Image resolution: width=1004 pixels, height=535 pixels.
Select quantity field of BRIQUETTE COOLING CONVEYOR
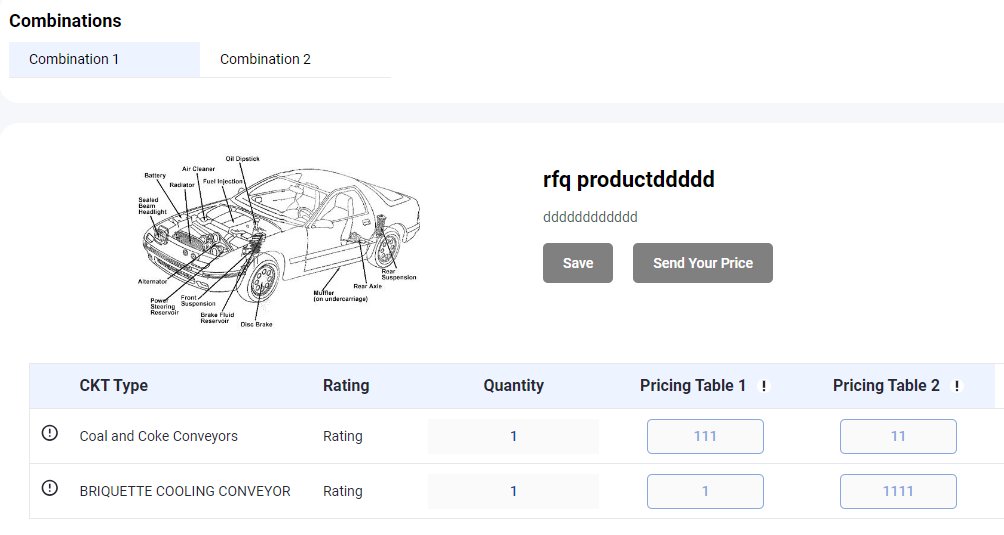514,491
